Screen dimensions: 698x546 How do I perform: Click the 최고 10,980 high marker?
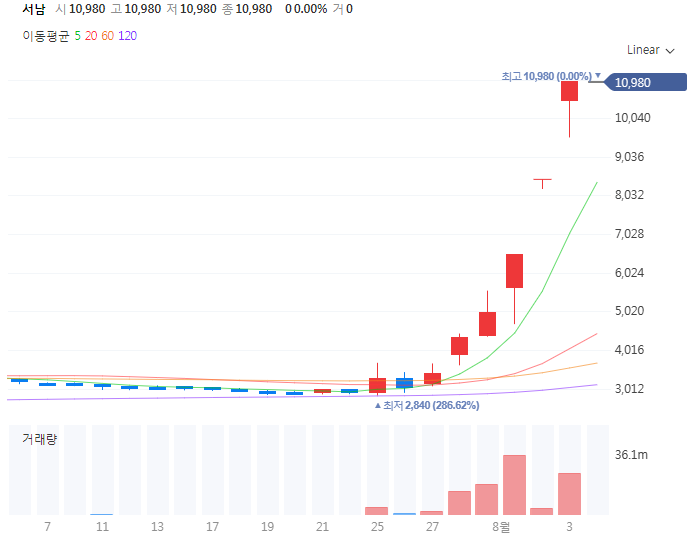coord(547,76)
